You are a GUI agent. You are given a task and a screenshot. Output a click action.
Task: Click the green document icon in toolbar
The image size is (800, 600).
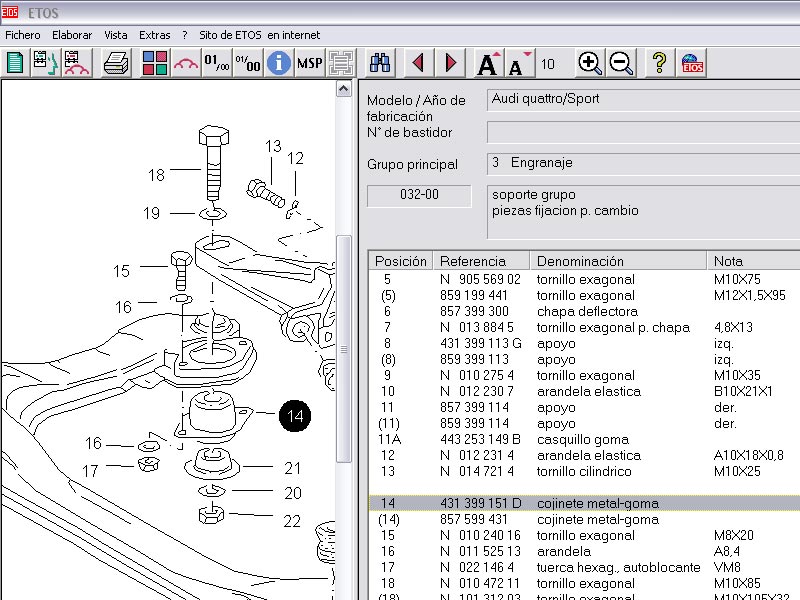[15, 63]
